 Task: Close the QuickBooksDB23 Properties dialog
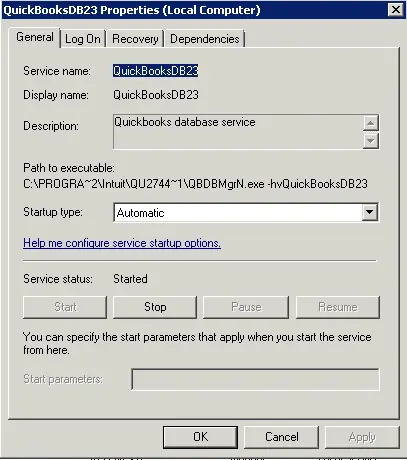point(396,10)
